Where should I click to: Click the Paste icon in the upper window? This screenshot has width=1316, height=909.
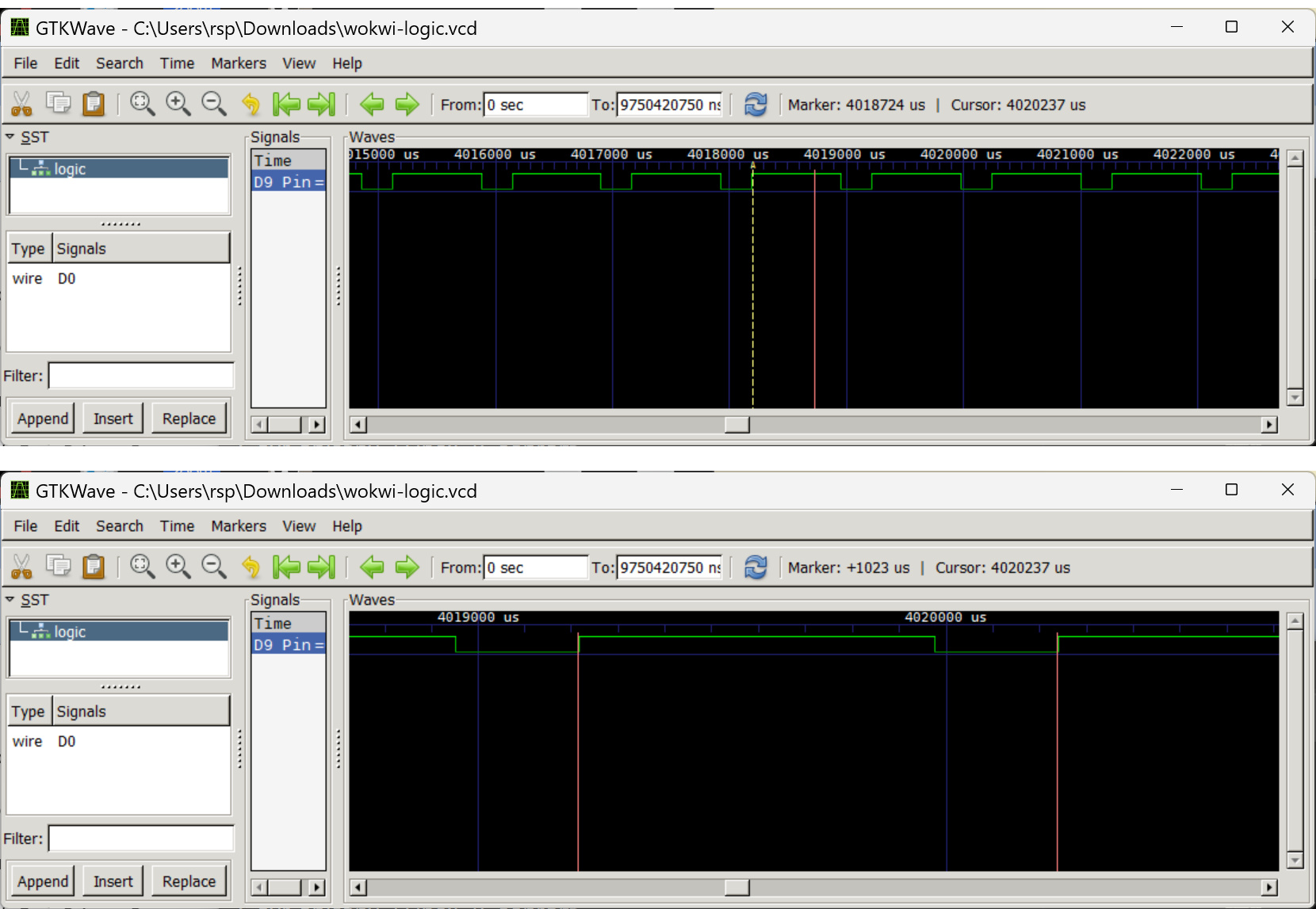tap(94, 104)
